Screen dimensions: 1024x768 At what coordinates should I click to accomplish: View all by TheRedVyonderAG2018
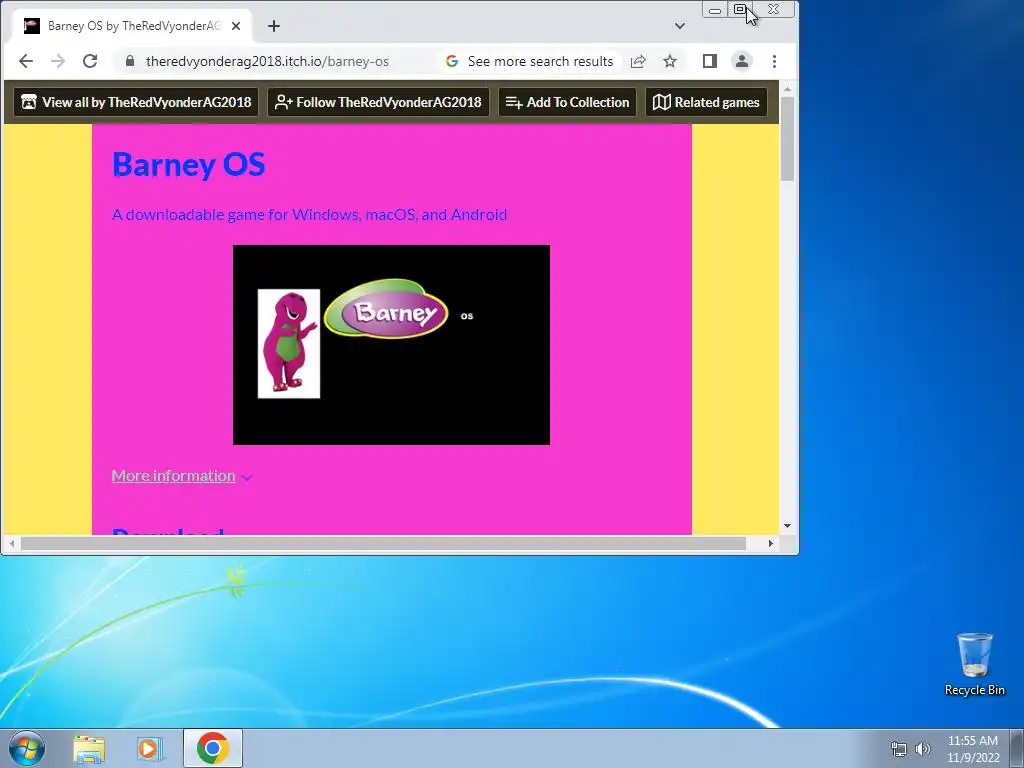pyautogui.click(x=136, y=103)
